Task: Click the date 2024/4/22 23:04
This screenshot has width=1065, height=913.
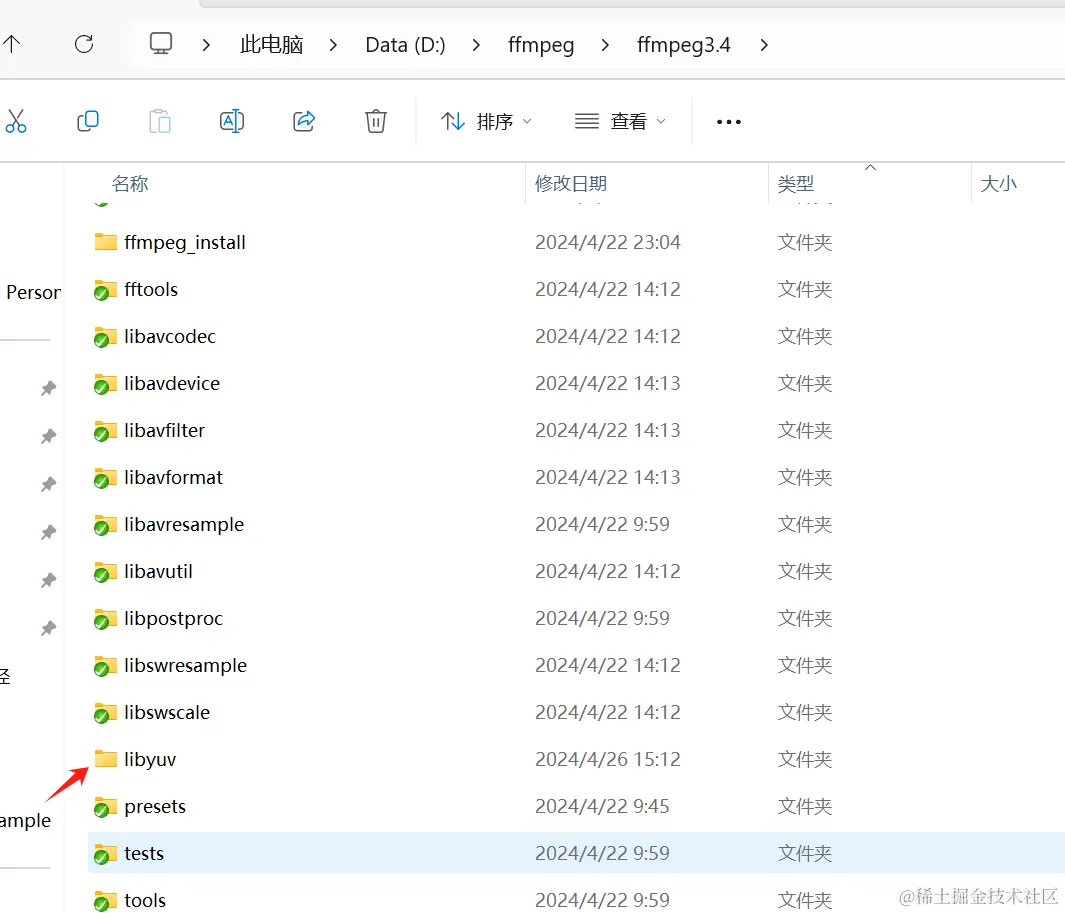Action: pos(607,242)
